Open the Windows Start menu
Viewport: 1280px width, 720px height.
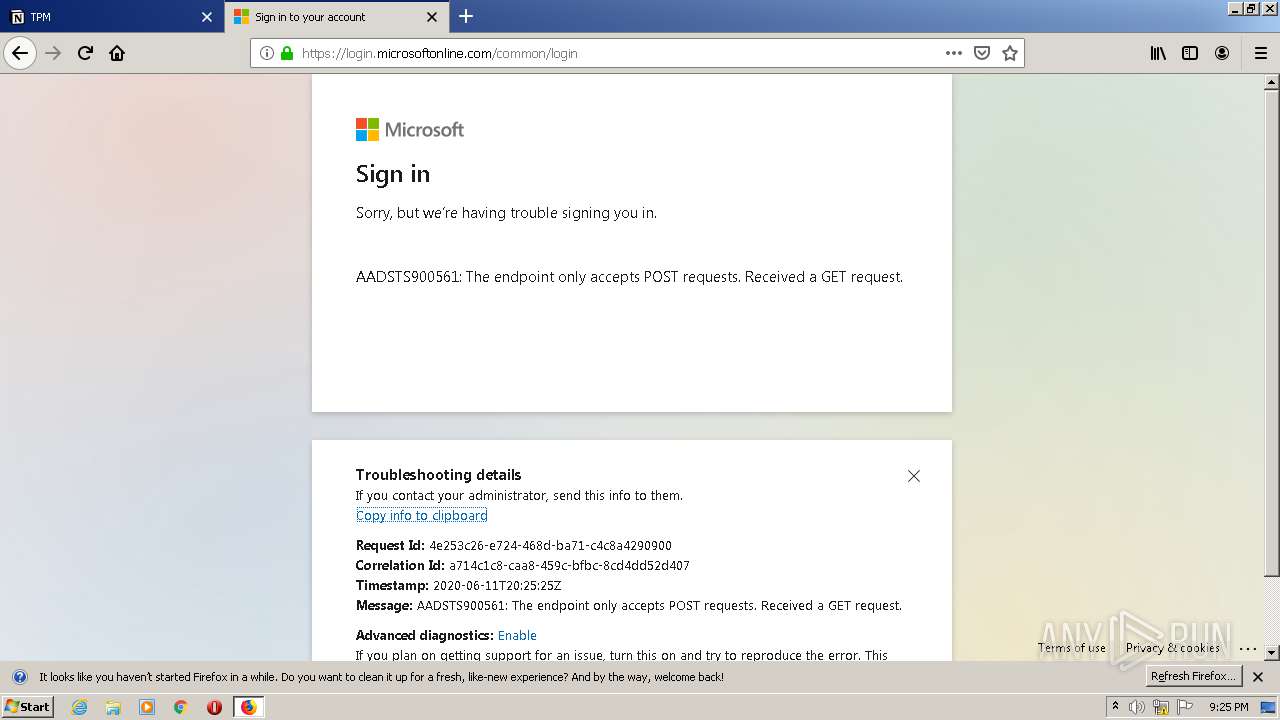[27, 706]
